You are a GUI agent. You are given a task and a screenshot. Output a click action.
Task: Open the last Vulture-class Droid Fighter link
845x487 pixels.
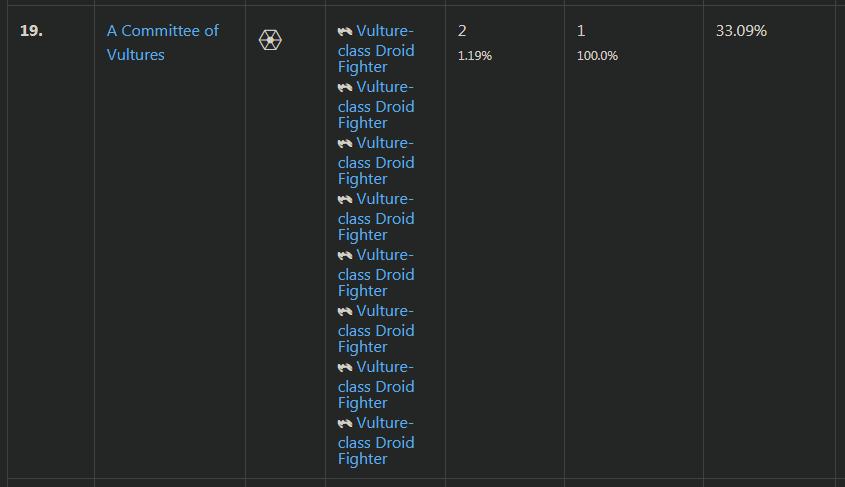[x=376, y=442]
